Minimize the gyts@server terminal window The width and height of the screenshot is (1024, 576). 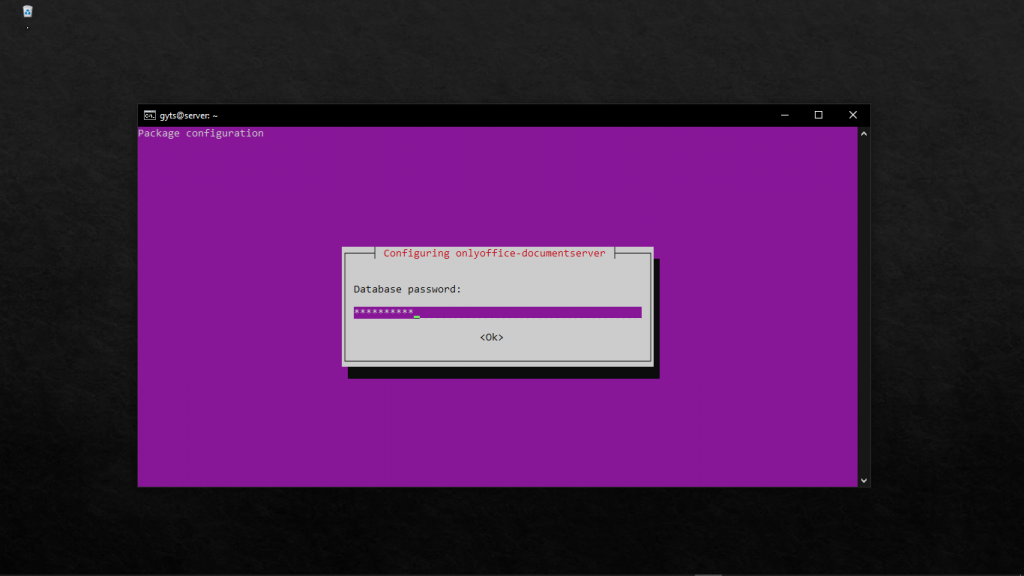784,115
